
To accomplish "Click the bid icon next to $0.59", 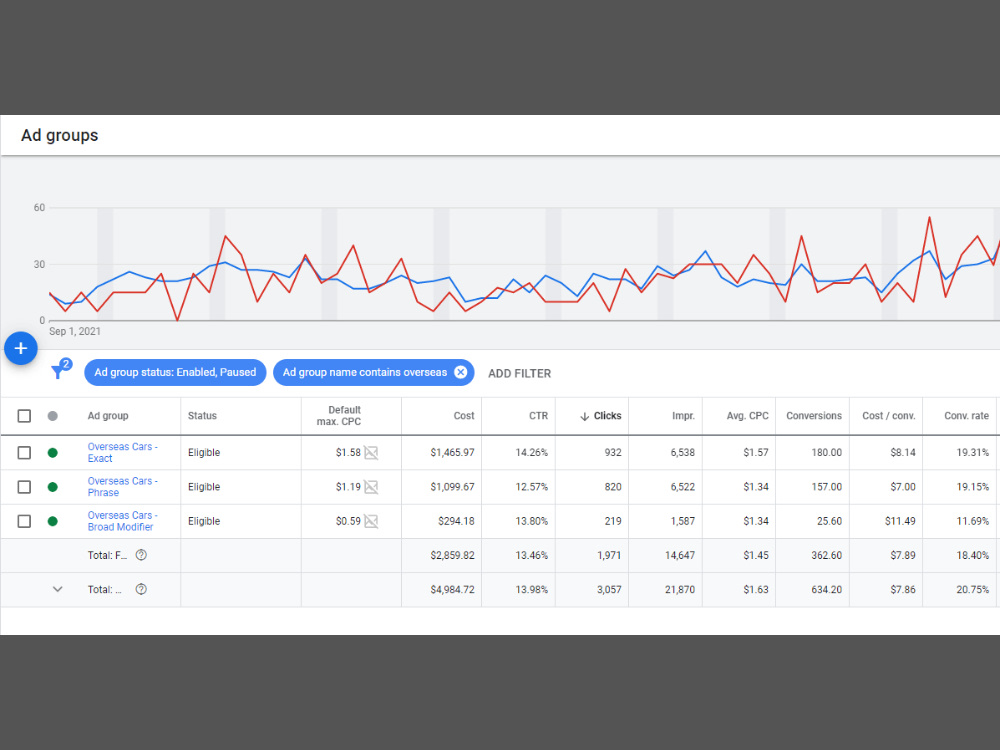I will coord(371,522).
